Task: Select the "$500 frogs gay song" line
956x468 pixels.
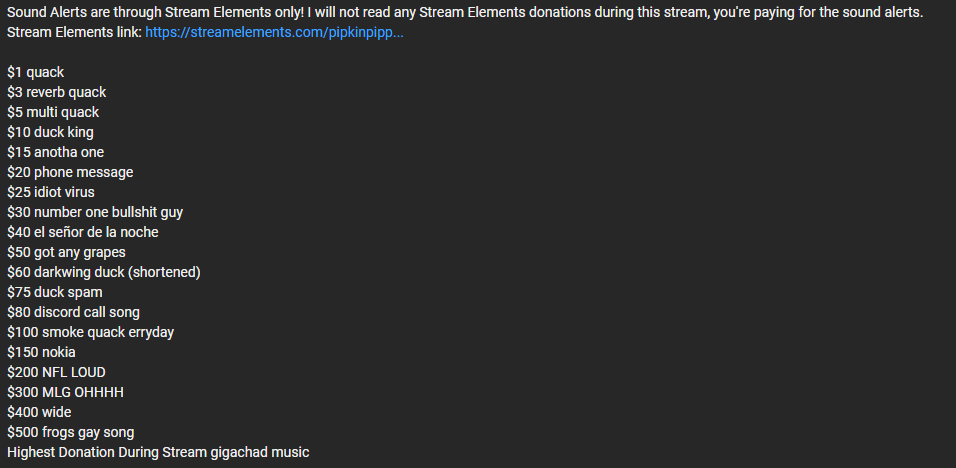Action: [x=71, y=433]
